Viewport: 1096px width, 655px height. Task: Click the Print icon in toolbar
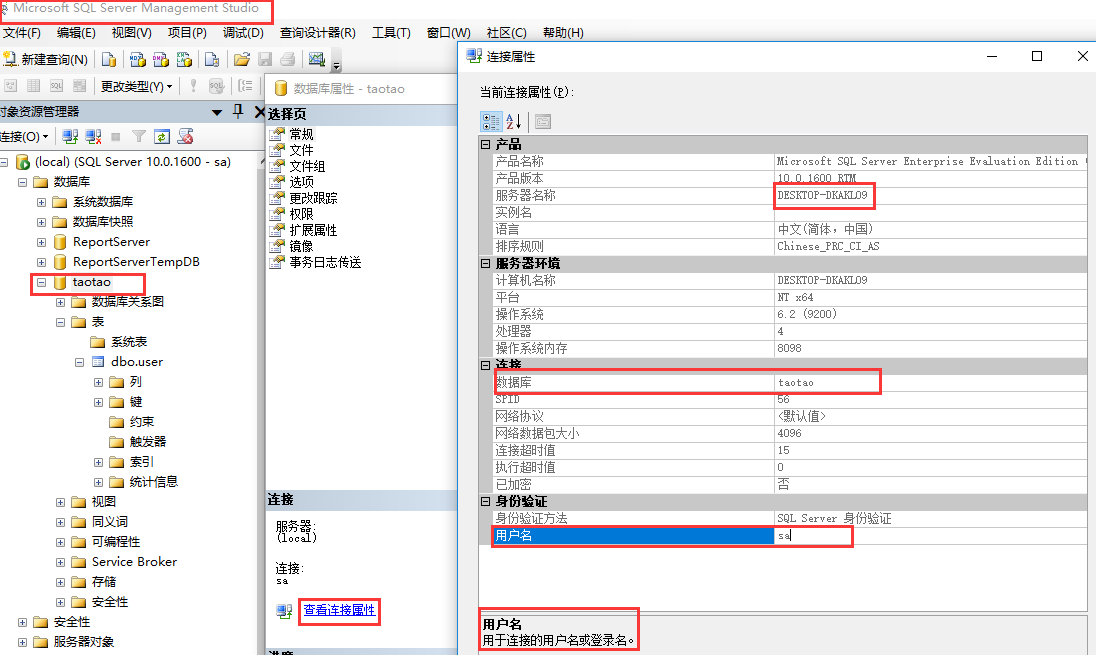(287, 59)
